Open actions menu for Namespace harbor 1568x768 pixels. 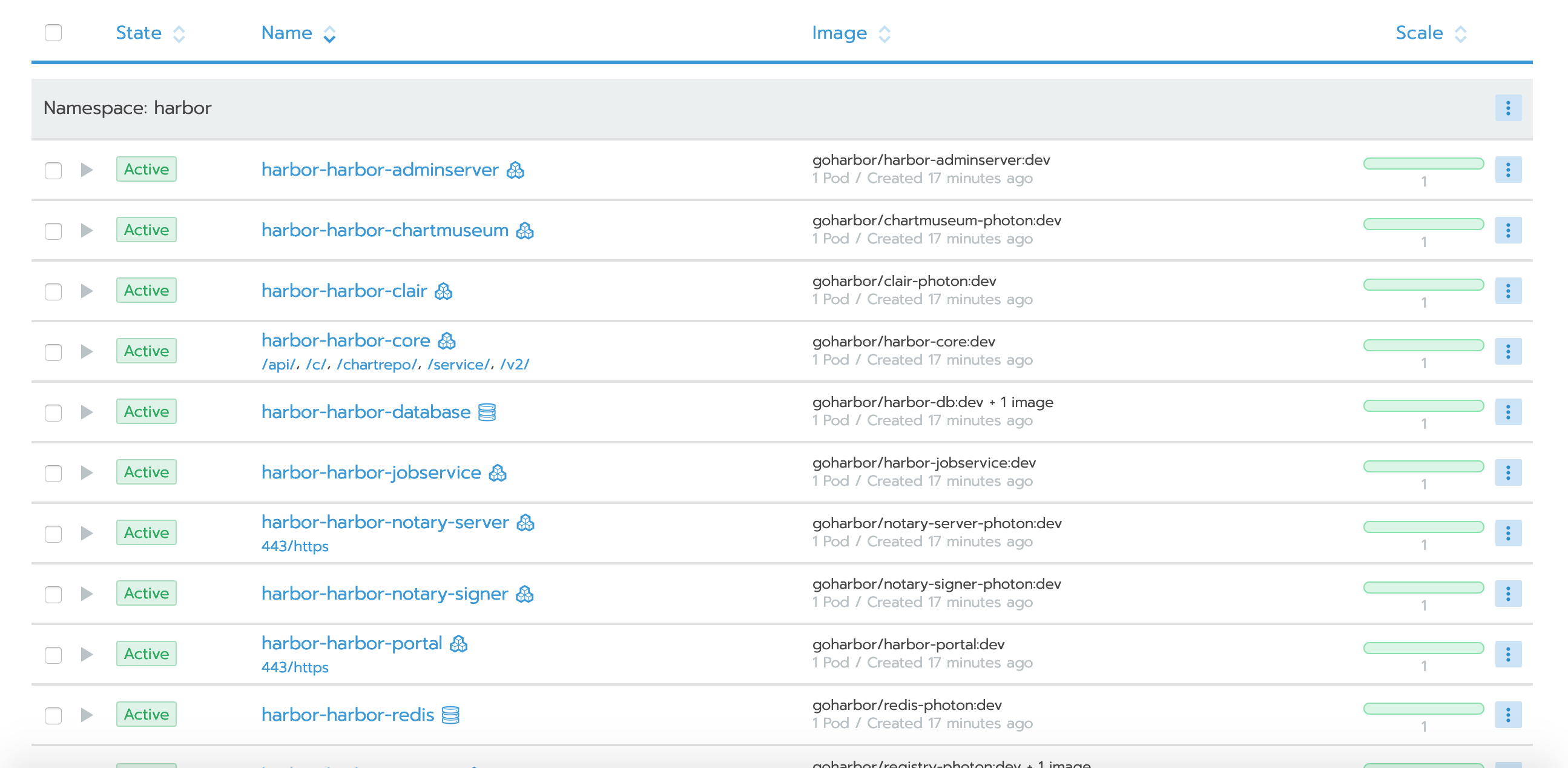[1508, 108]
